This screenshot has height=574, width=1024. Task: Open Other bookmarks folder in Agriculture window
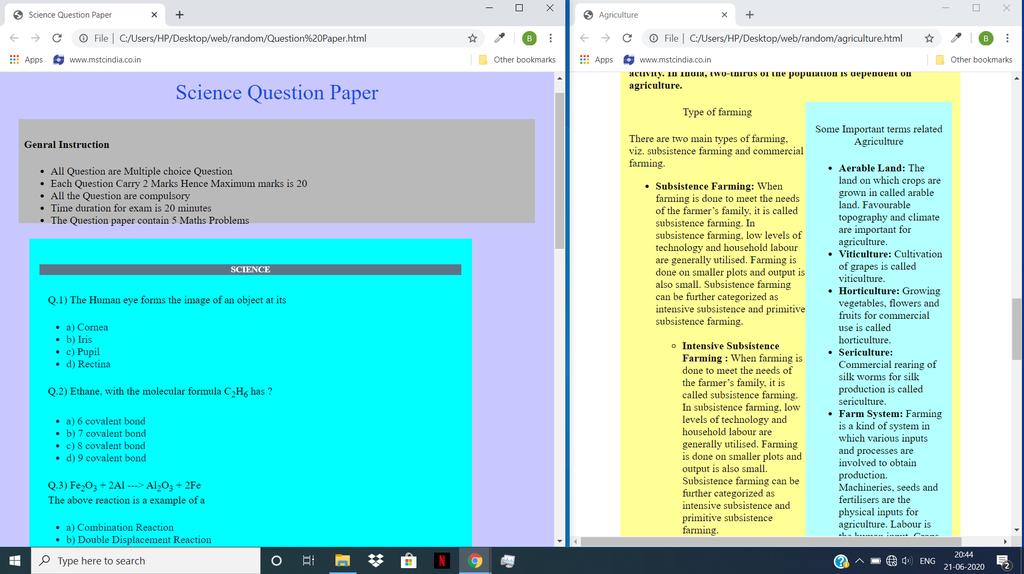[x=973, y=59]
